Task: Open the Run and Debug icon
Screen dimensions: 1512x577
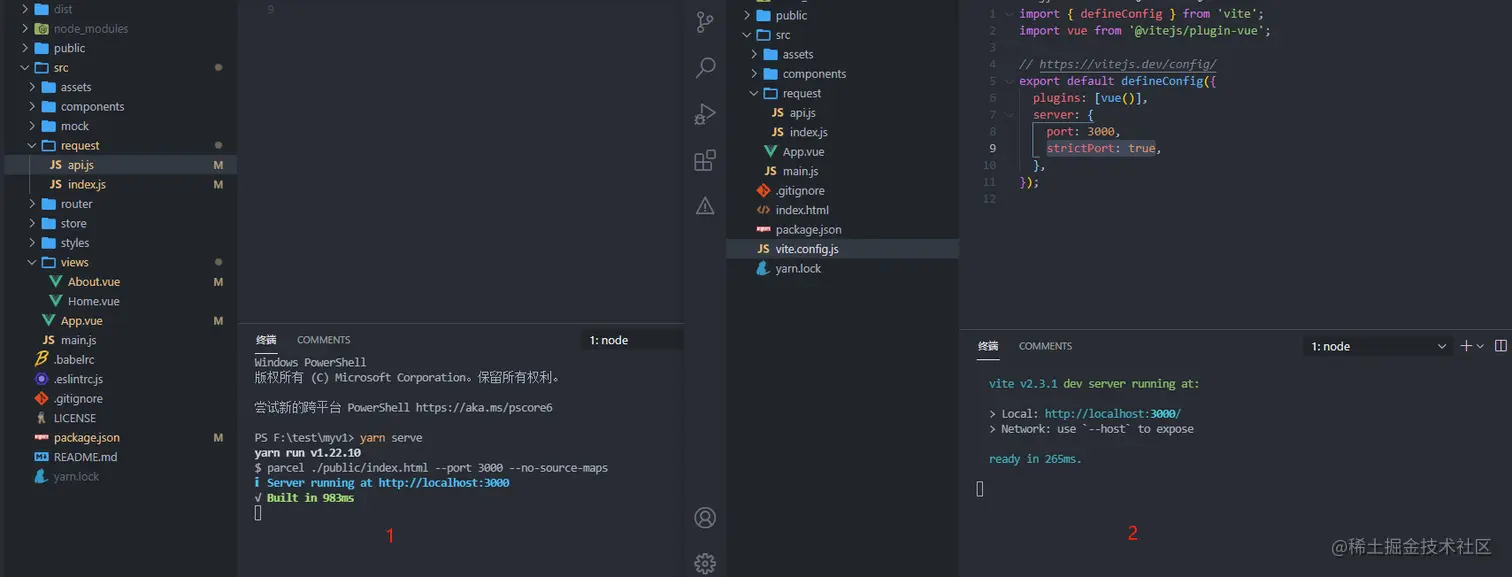Action: [x=705, y=114]
